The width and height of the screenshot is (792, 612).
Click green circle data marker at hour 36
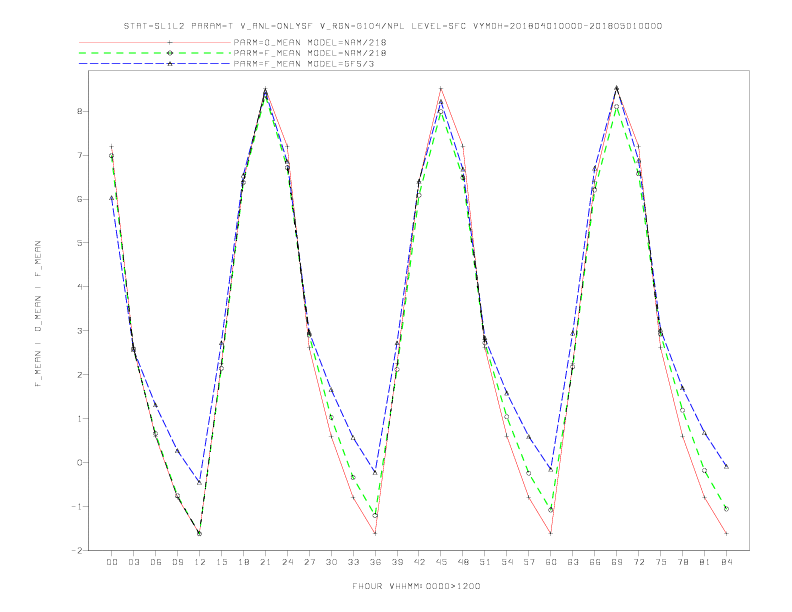pyautogui.click(x=375, y=516)
